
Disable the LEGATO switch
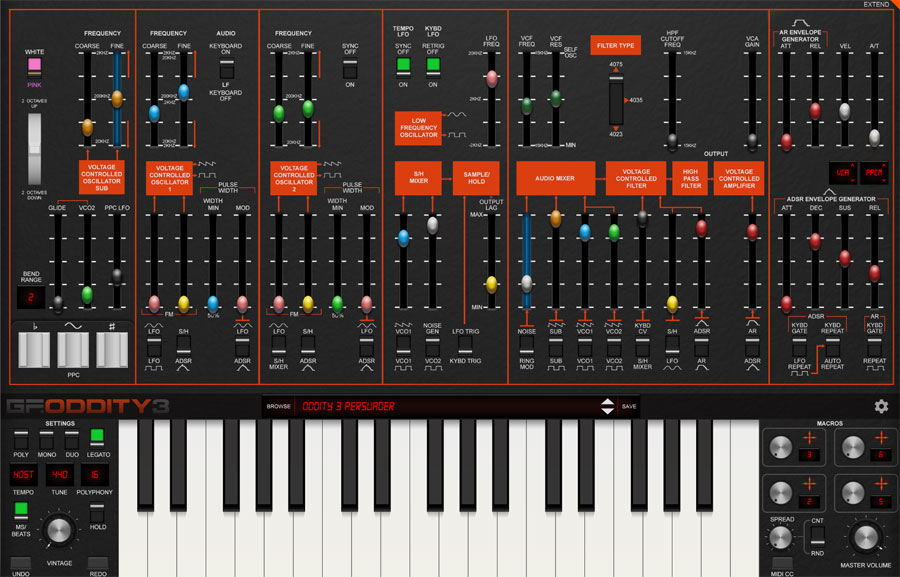[x=98, y=434]
